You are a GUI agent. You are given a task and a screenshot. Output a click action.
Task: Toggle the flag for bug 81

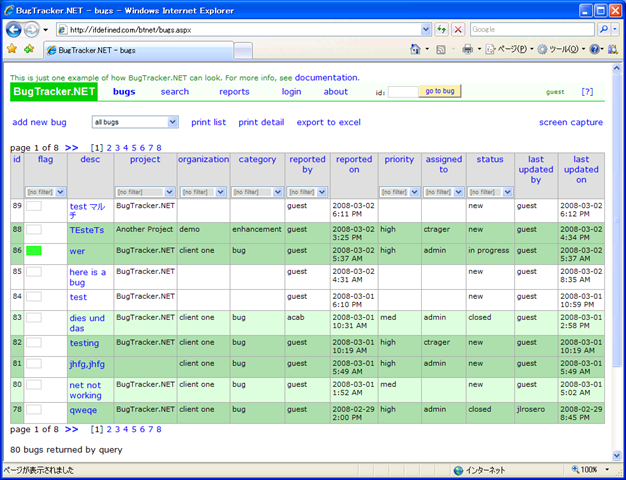[x=34, y=364]
